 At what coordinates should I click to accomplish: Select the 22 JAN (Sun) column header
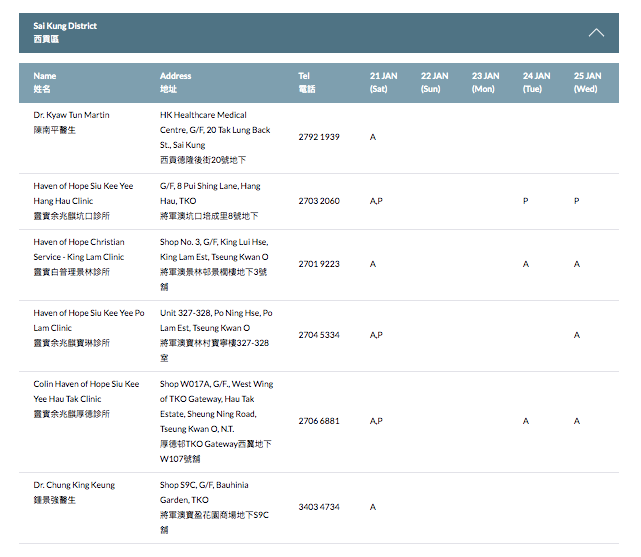coord(434,82)
